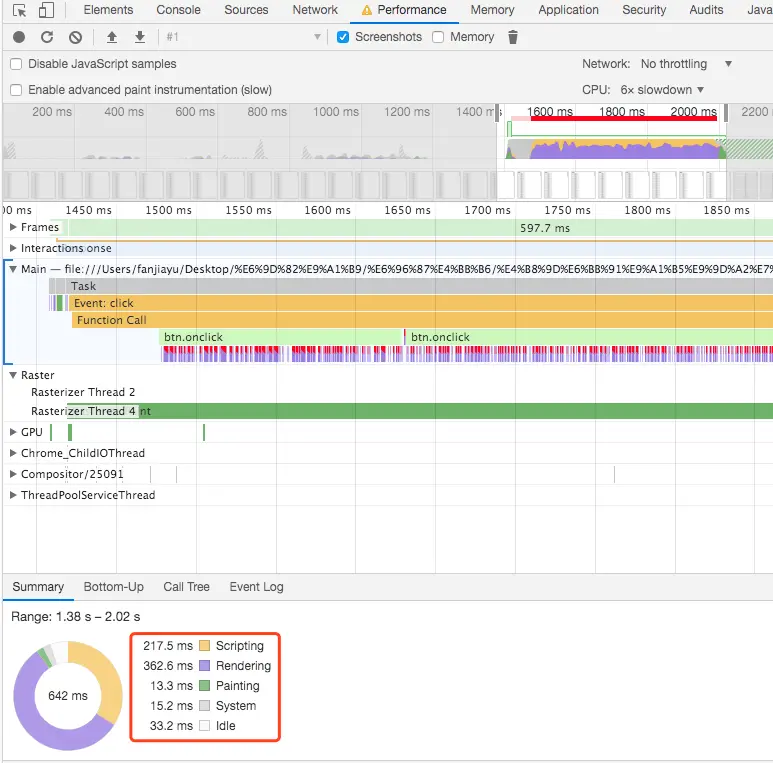
Task: Click the System color swatch
Action: click(x=205, y=706)
